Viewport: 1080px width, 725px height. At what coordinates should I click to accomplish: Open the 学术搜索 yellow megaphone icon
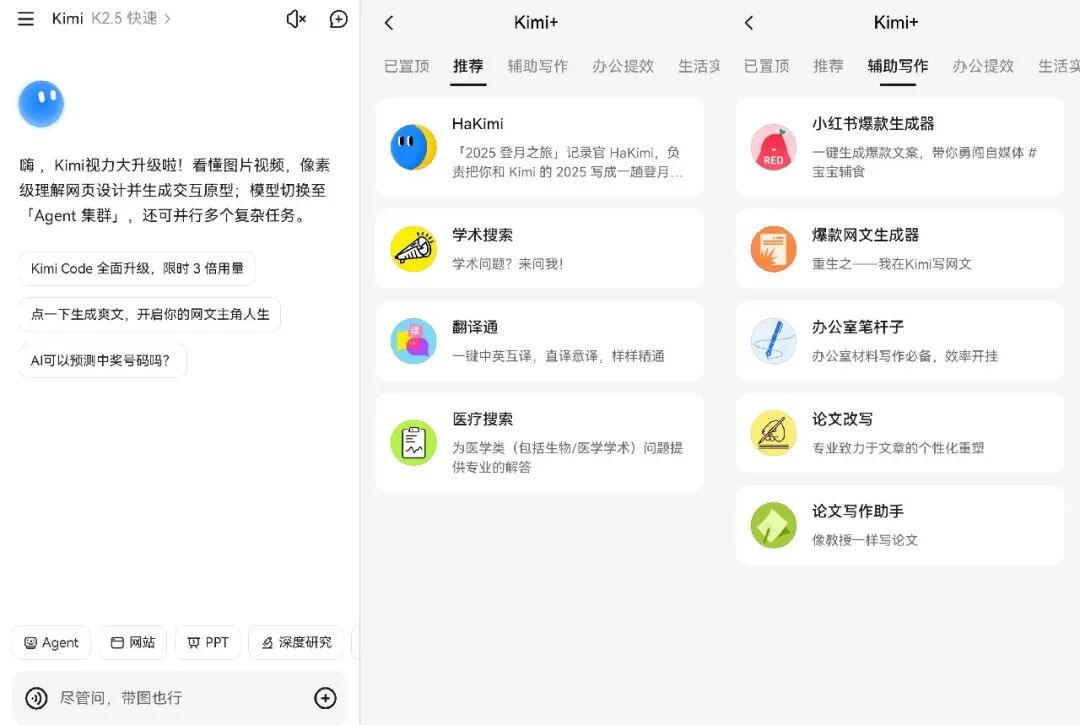coord(413,249)
